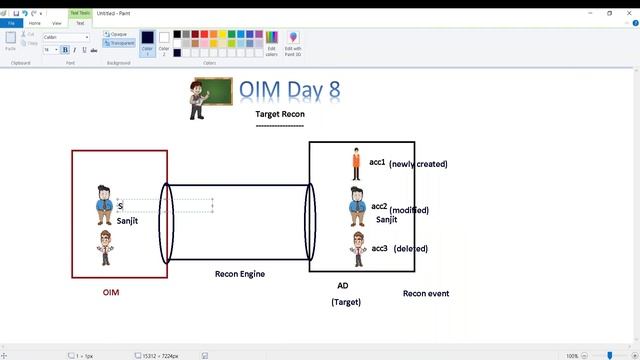Adjust the zoom slider handle
The height and width of the screenshot is (360, 640).
pyautogui.click(x=609, y=356)
